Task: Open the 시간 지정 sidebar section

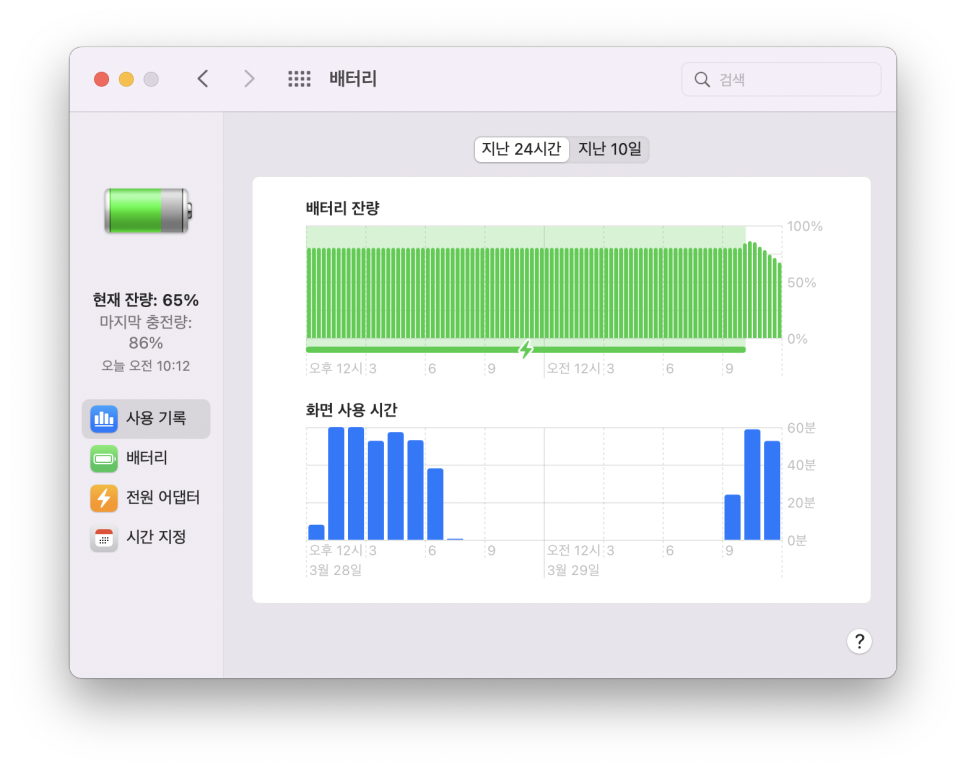Action: [146, 538]
